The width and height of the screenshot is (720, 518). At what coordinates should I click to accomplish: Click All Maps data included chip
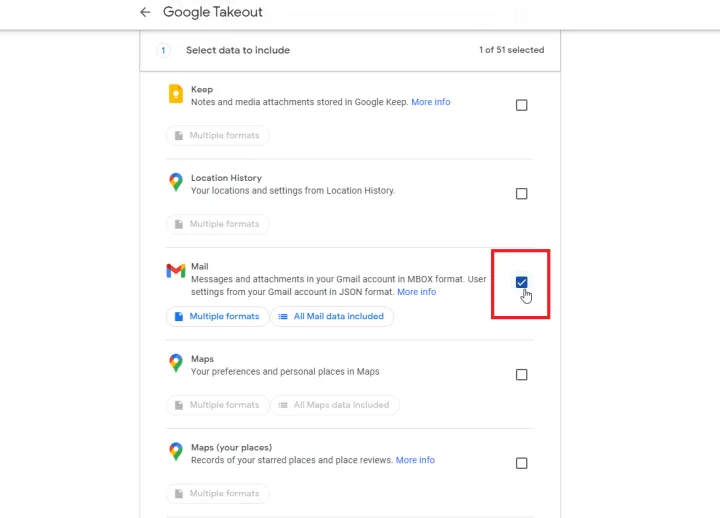334,405
